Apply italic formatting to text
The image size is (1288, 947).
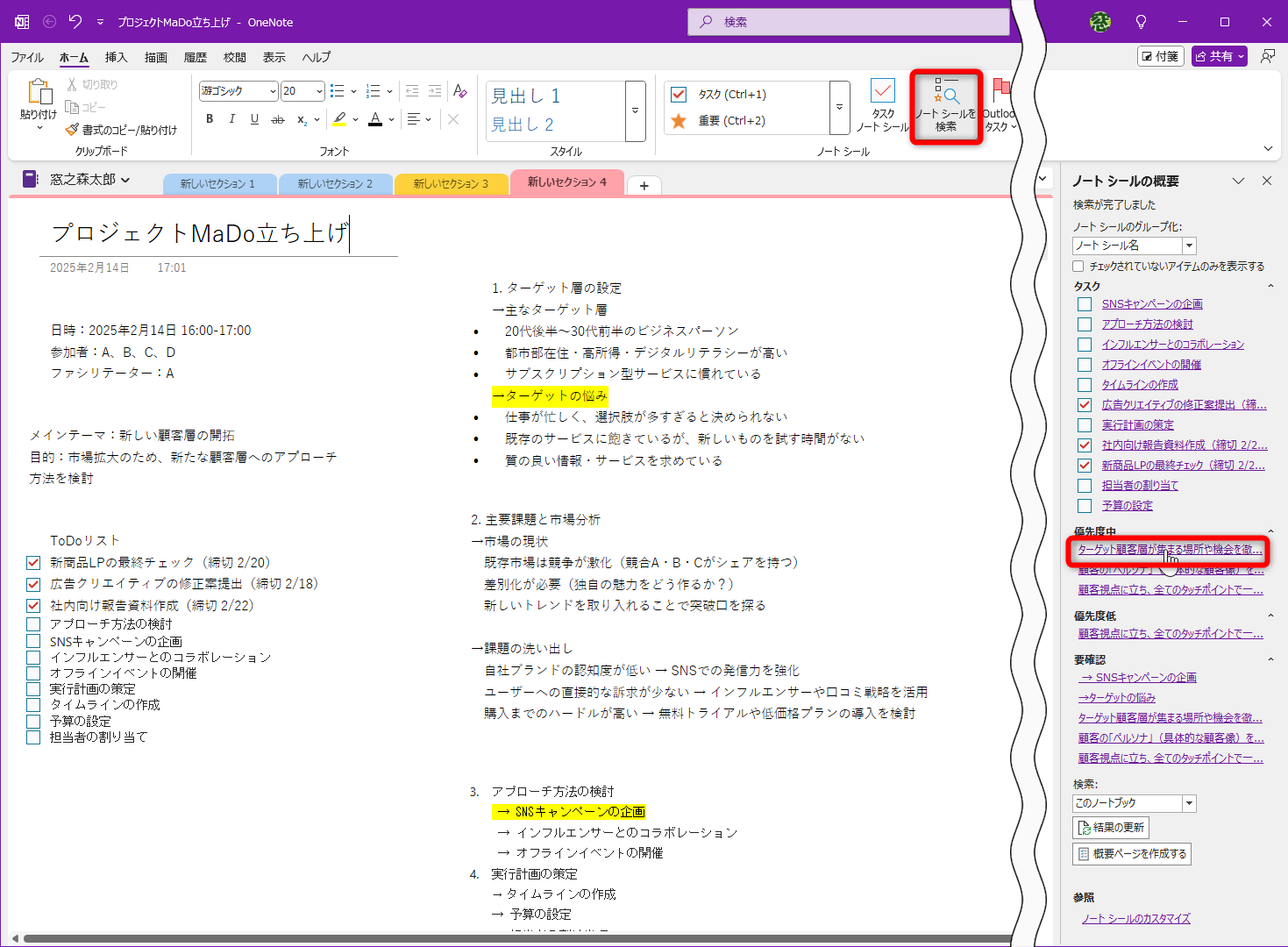[x=231, y=119]
